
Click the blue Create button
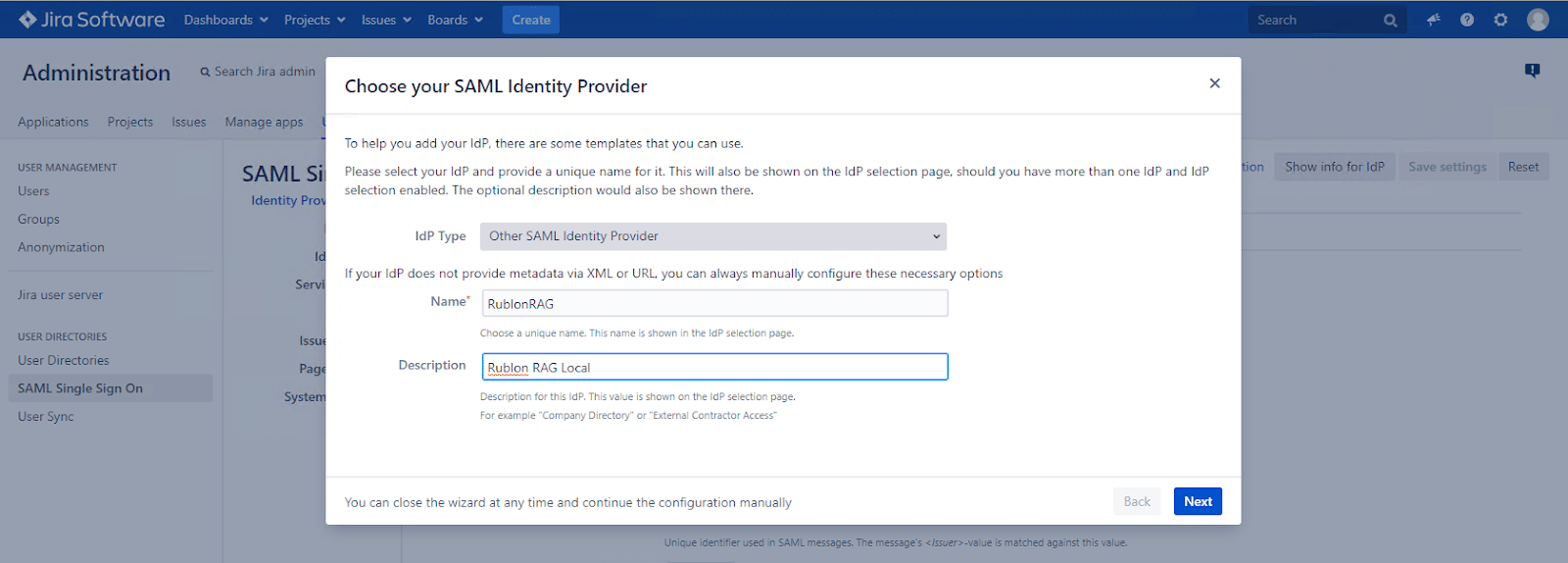click(530, 20)
